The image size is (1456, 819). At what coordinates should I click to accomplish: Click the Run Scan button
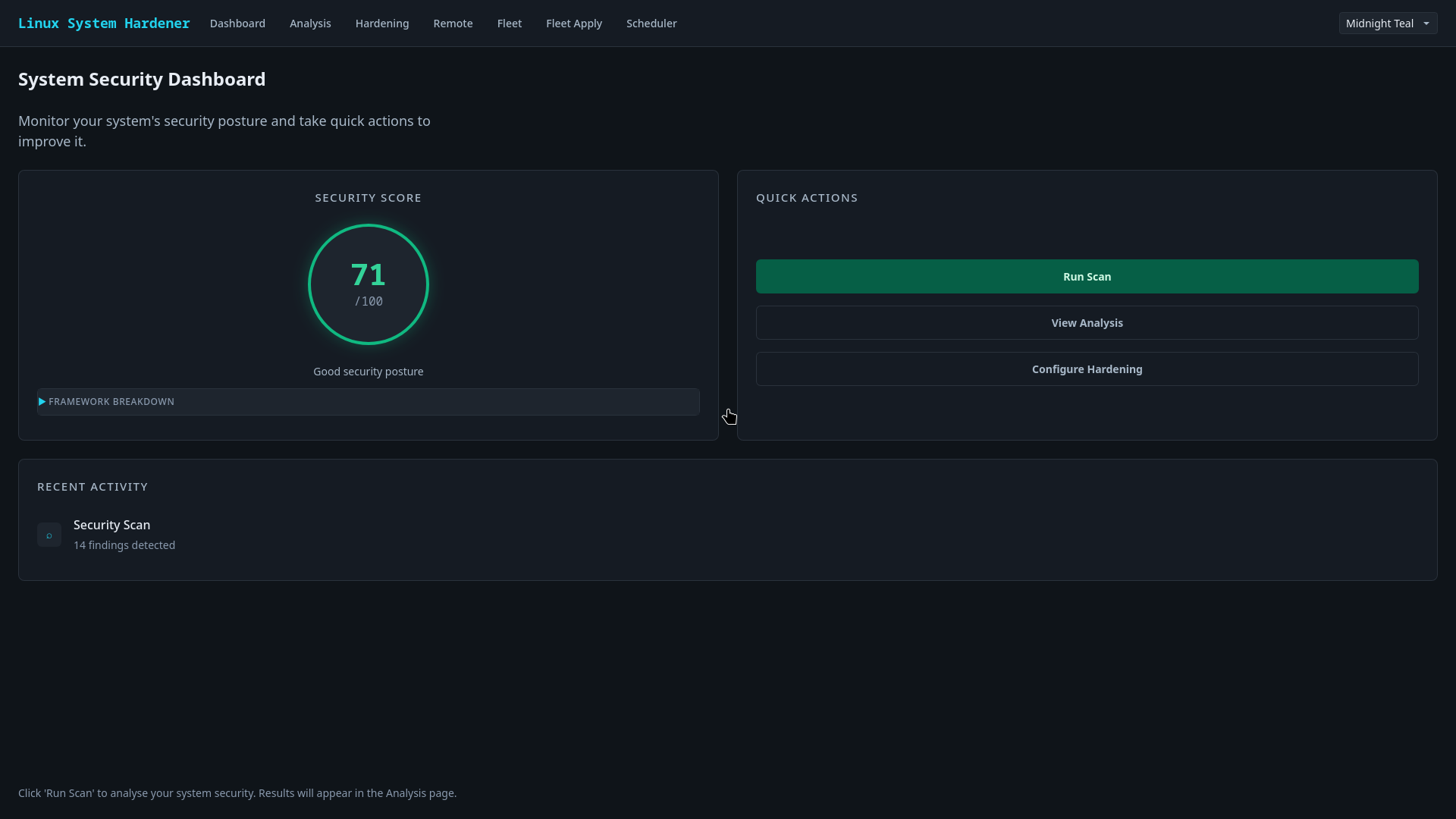click(1087, 277)
